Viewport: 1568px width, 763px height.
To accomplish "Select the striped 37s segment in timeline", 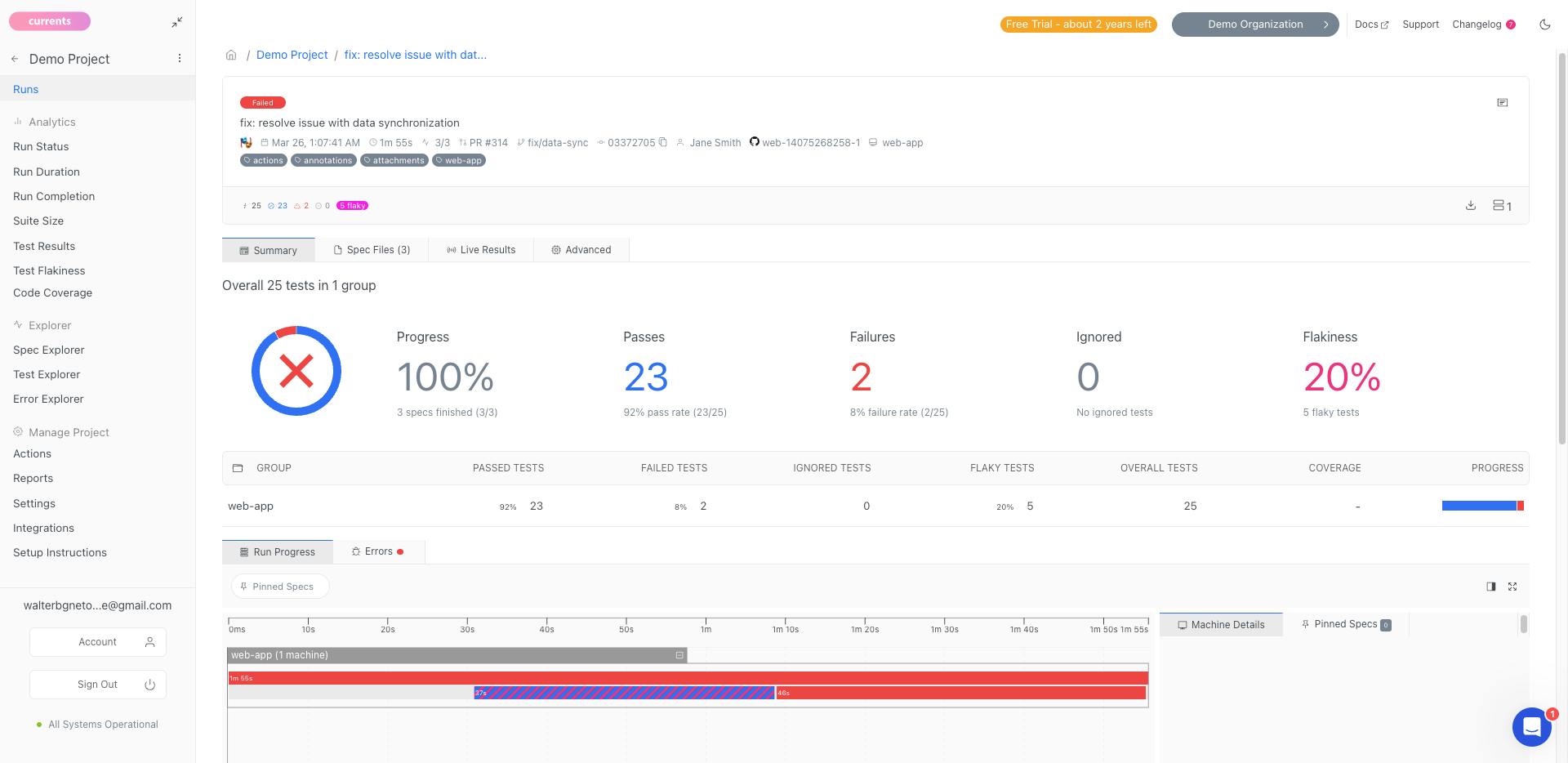I will 624,693.
